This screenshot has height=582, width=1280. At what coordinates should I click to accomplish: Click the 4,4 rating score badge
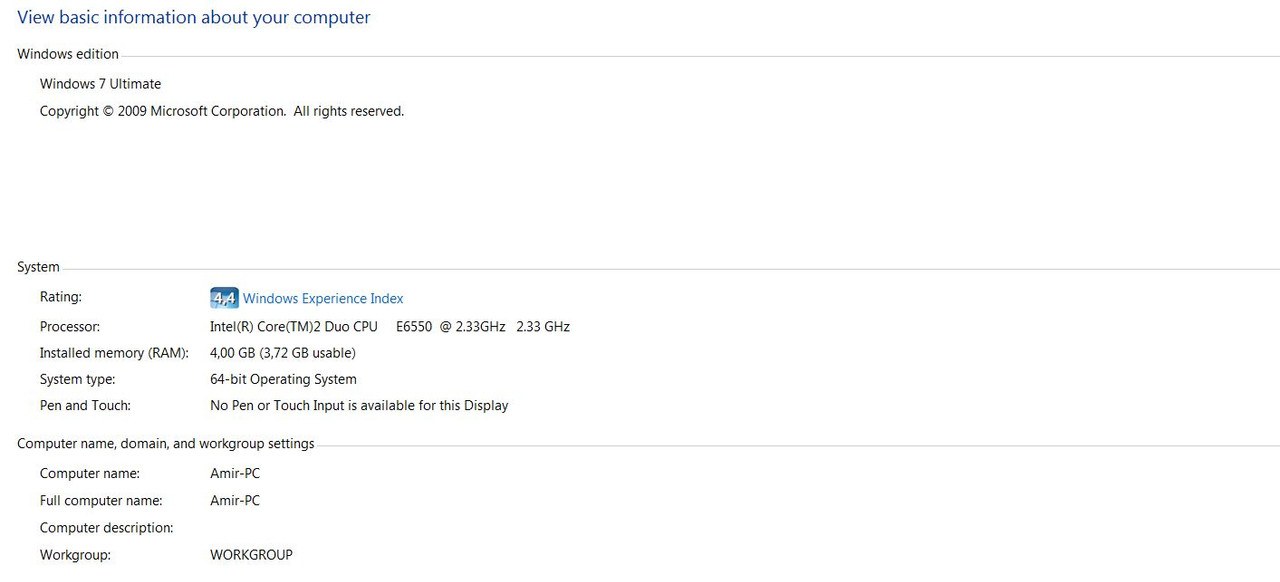pos(224,298)
